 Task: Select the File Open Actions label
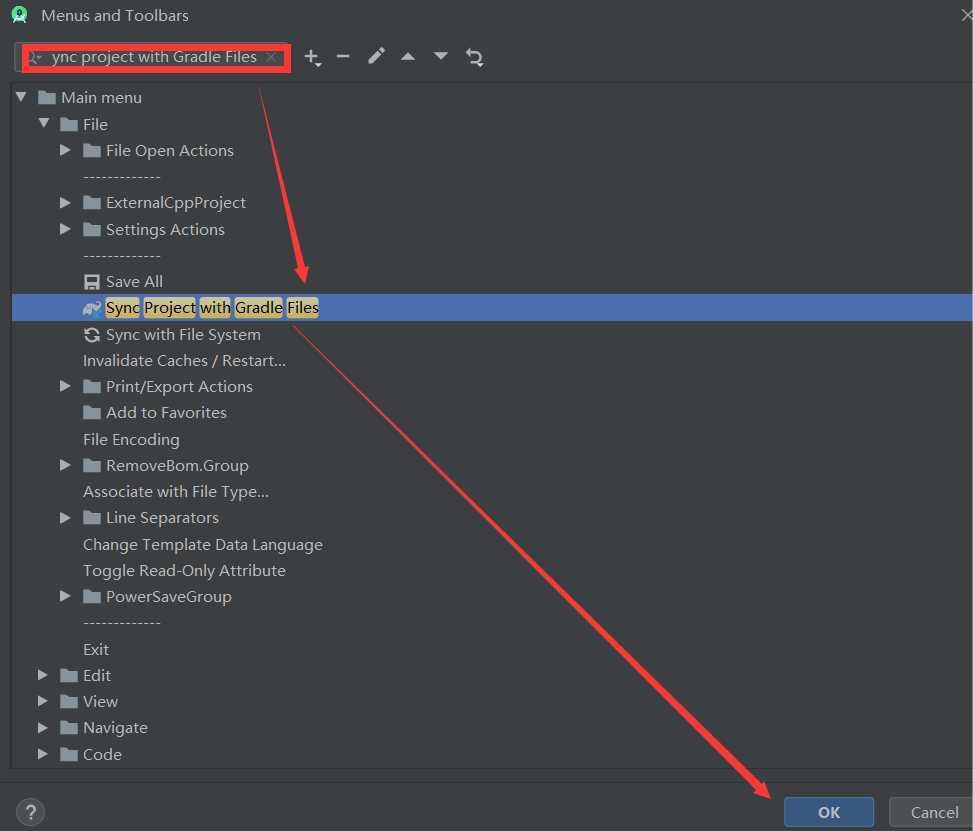pos(169,151)
